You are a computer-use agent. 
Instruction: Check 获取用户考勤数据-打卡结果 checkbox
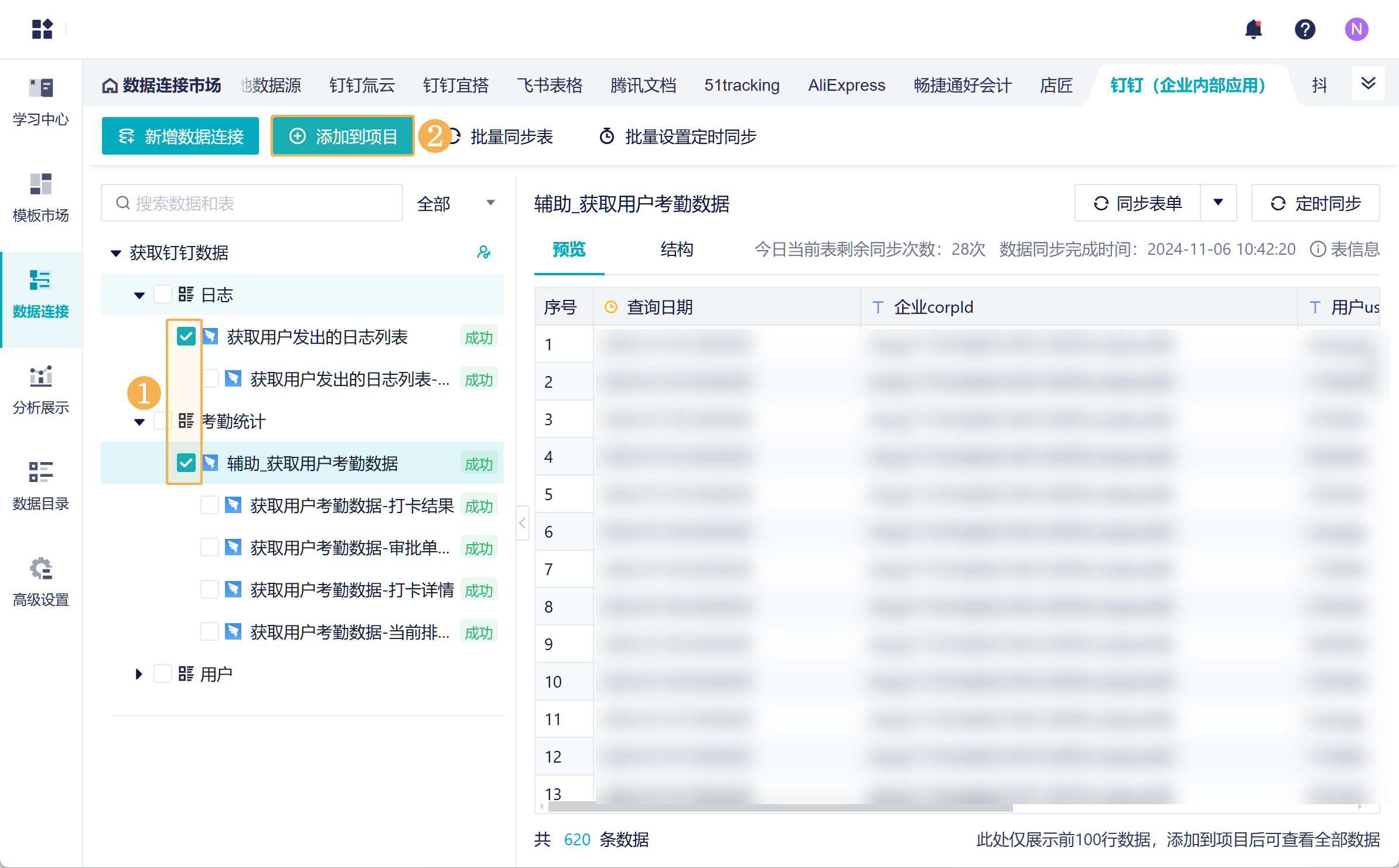209,505
